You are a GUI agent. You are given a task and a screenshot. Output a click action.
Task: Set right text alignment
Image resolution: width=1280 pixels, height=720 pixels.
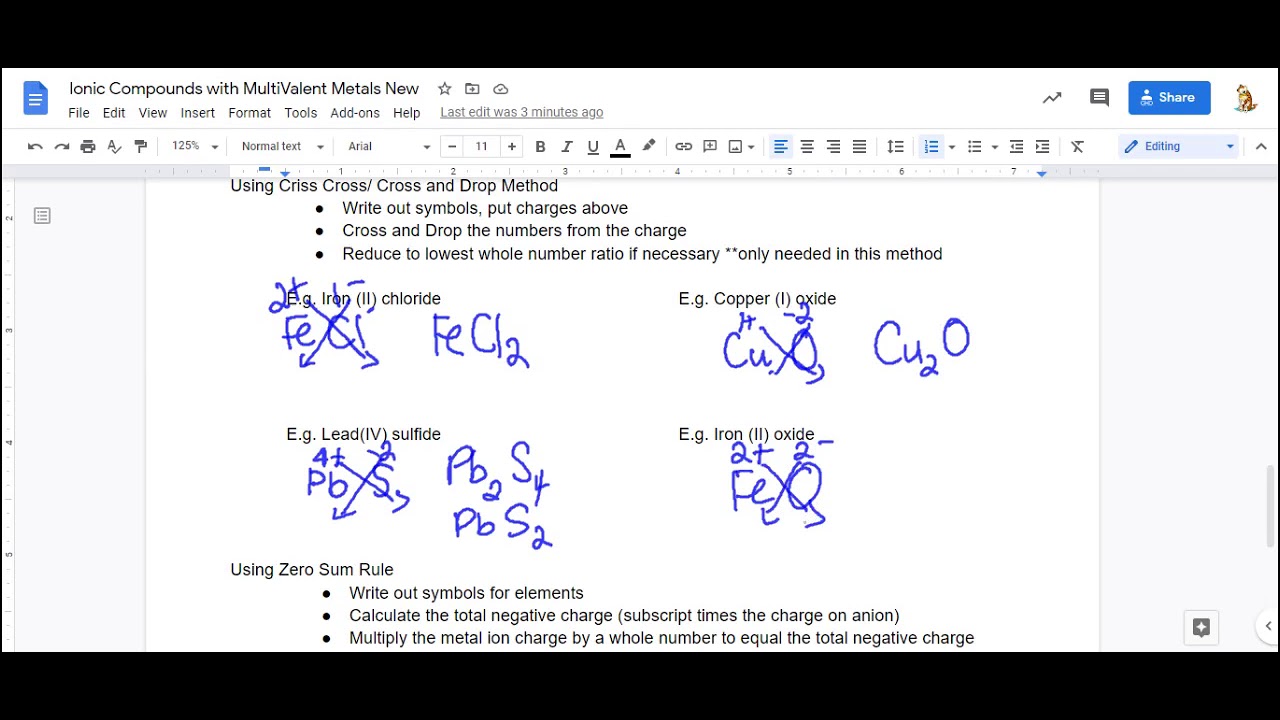pos(833,147)
